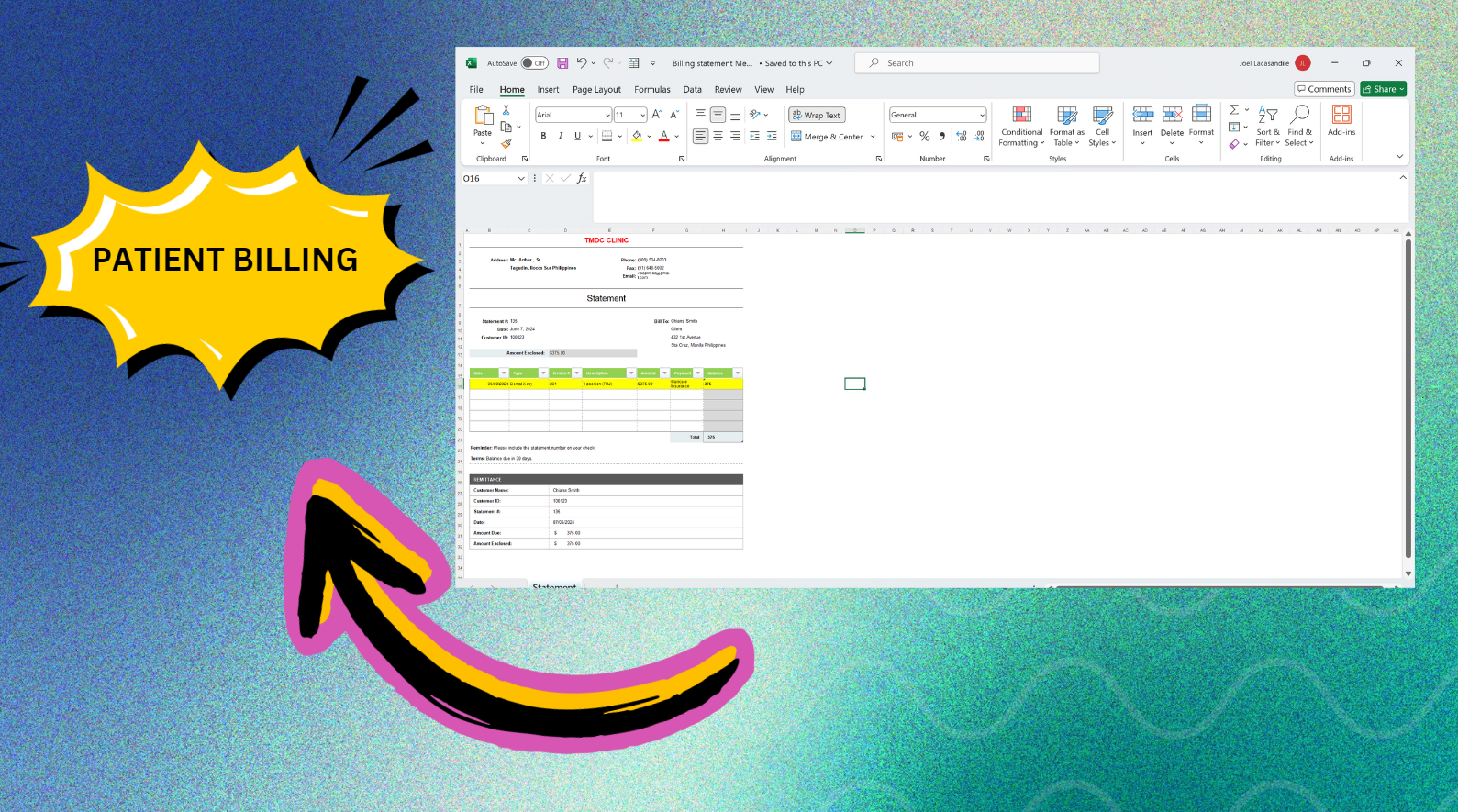Click the Insert cells button

click(x=1142, y=126)
